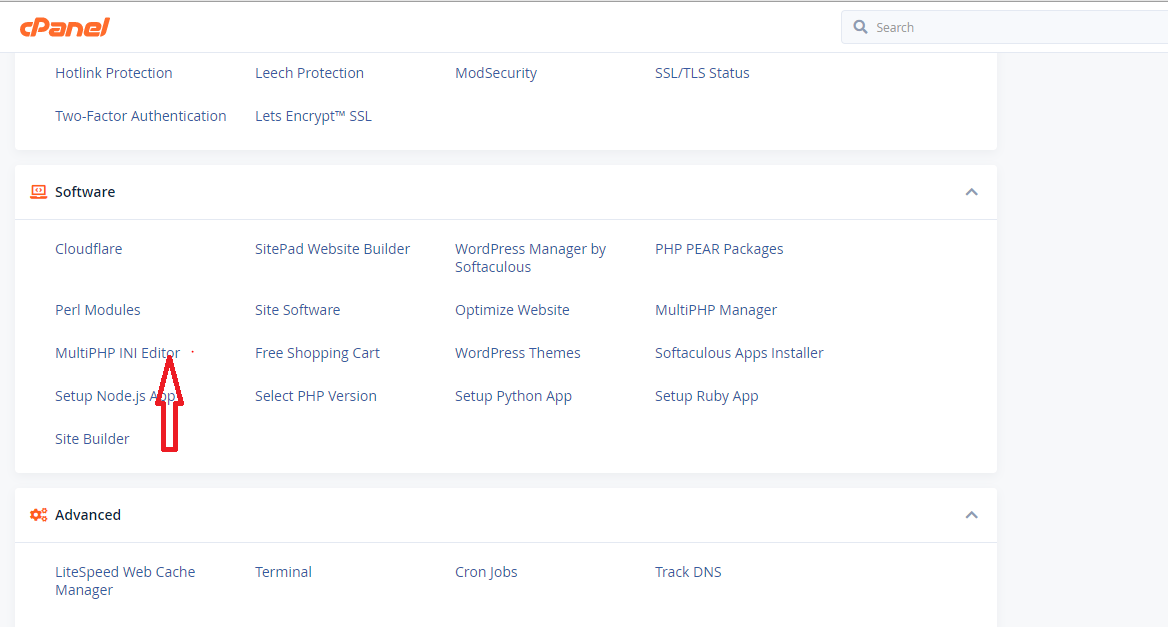
Task: Go to PHP PEAR Packages
Action: click(x=719, y=249)
